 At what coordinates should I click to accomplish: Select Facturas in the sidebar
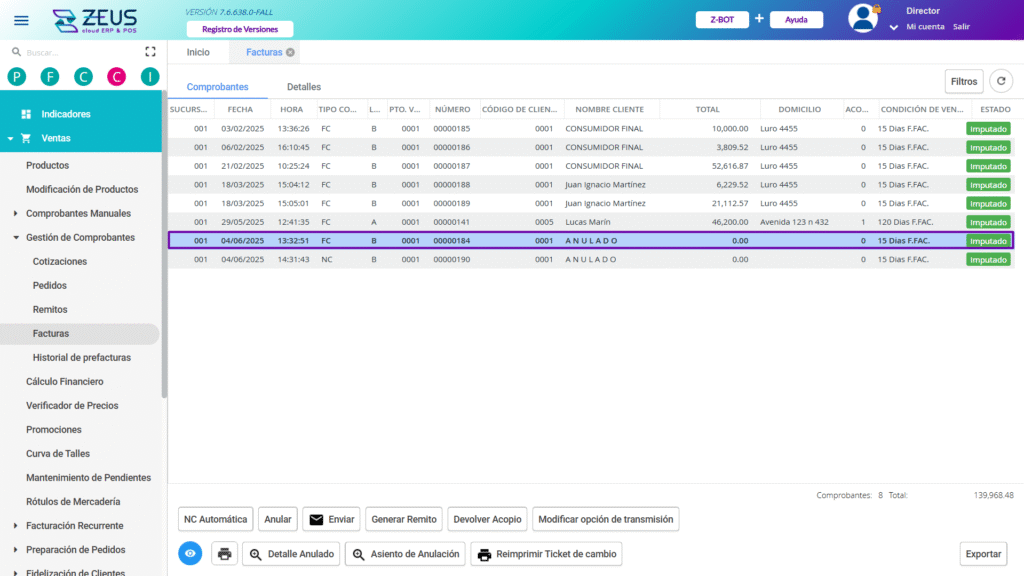(x=80, y=334)
